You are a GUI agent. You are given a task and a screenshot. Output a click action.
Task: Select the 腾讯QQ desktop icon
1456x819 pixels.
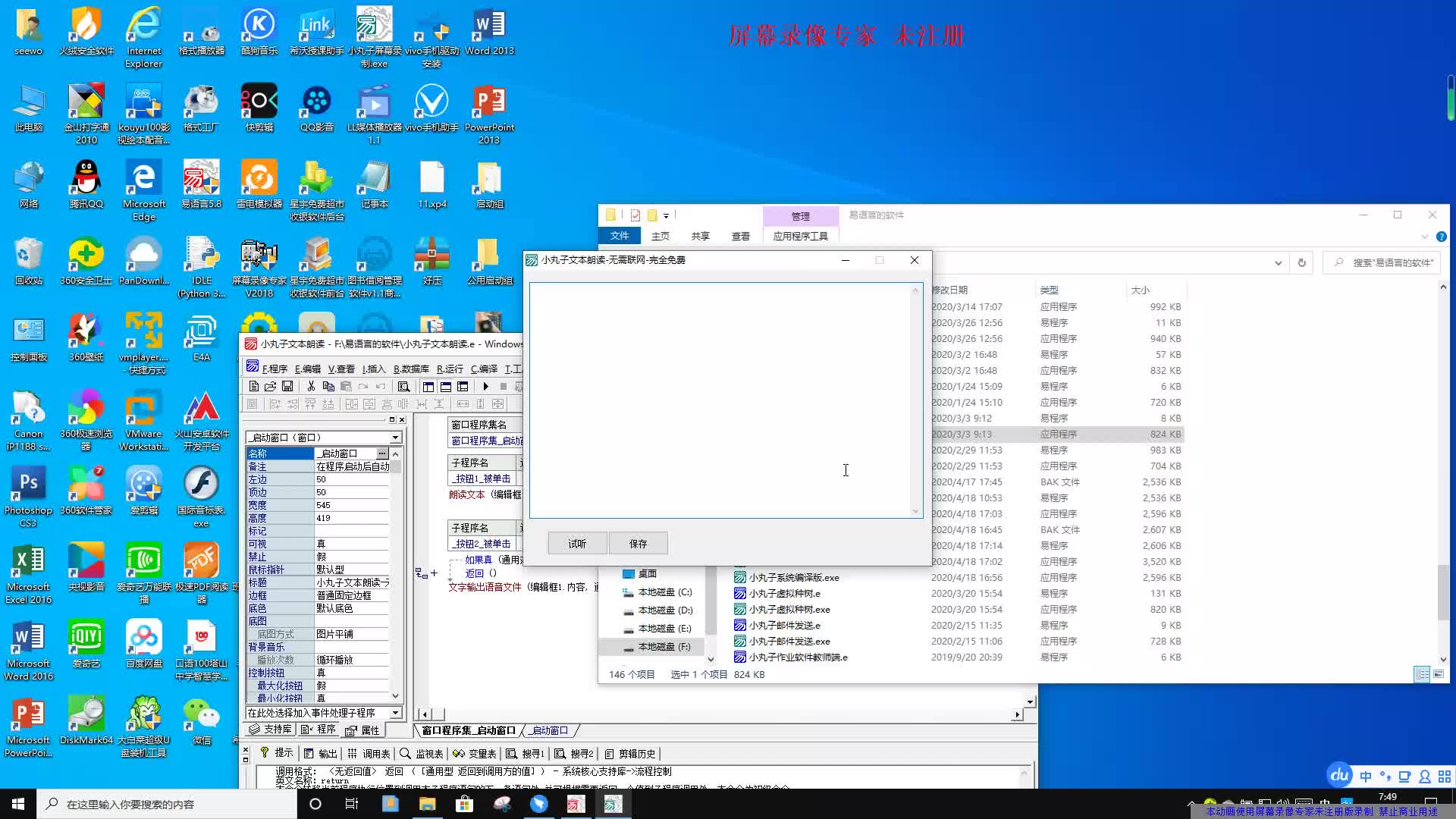point(86,184)
